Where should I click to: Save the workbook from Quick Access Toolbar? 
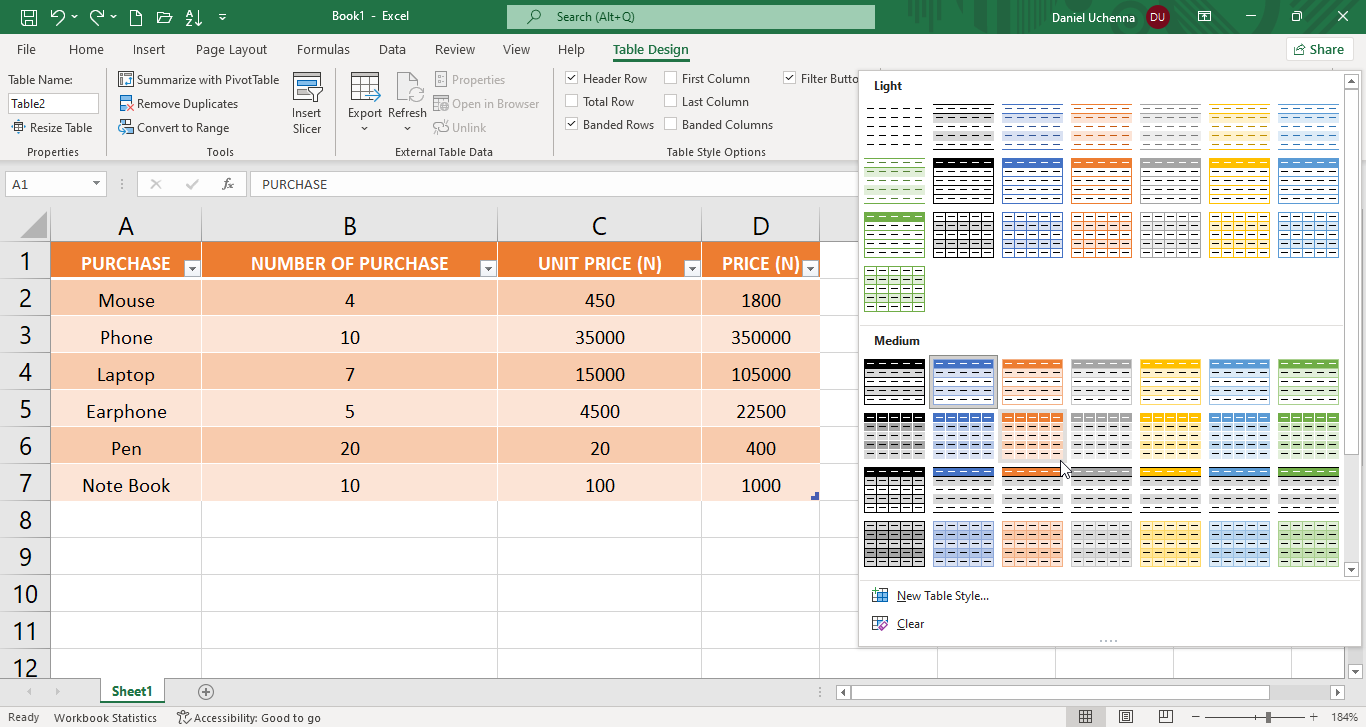(28, 15)
